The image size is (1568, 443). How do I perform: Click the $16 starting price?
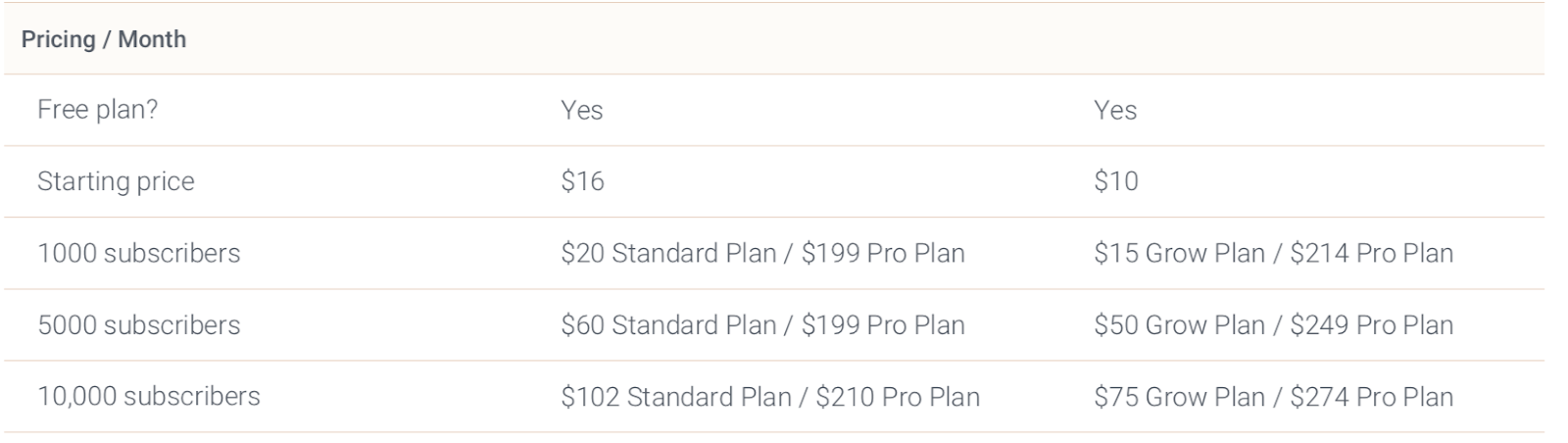tap(582, 181)
